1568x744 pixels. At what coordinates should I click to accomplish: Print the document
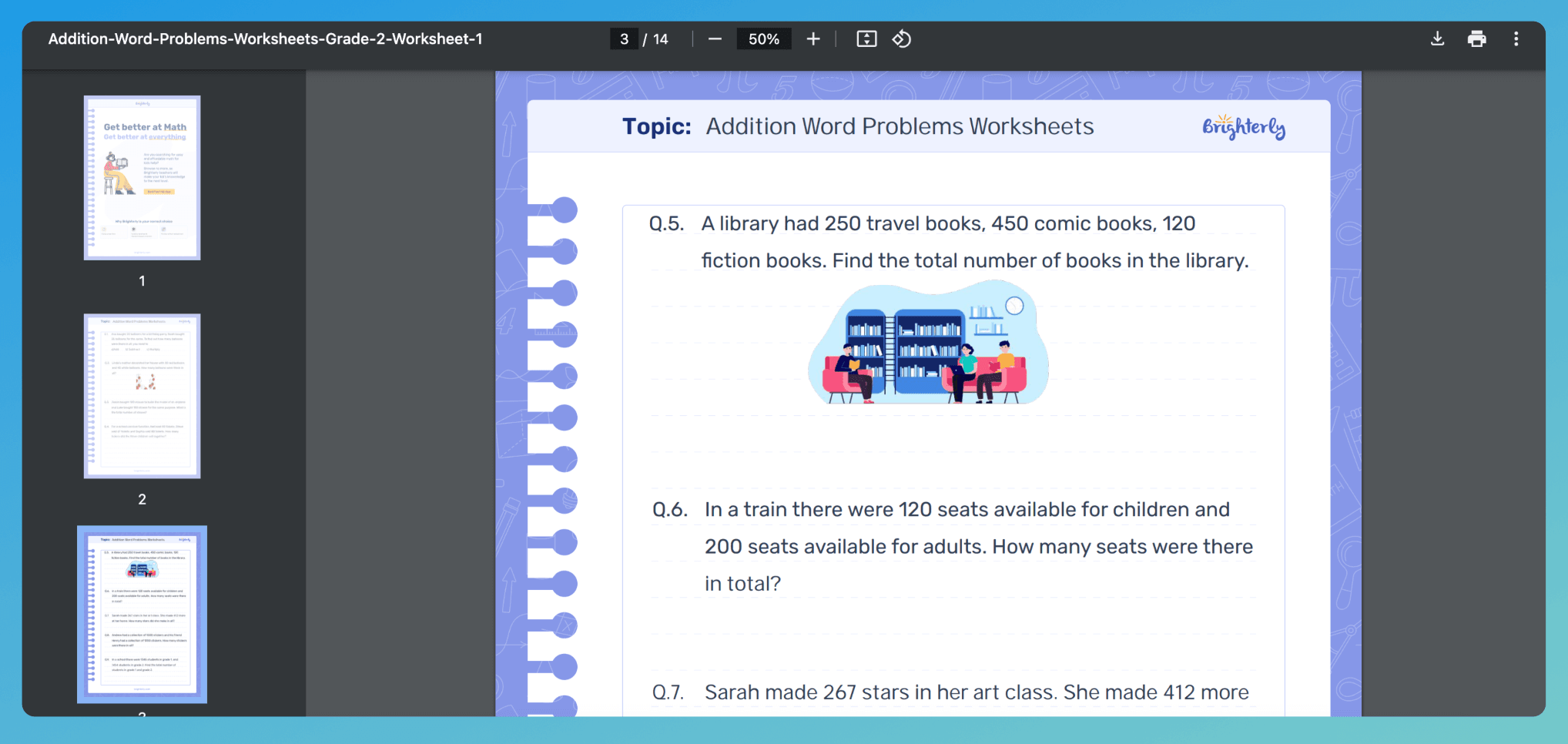point(1476,39)
